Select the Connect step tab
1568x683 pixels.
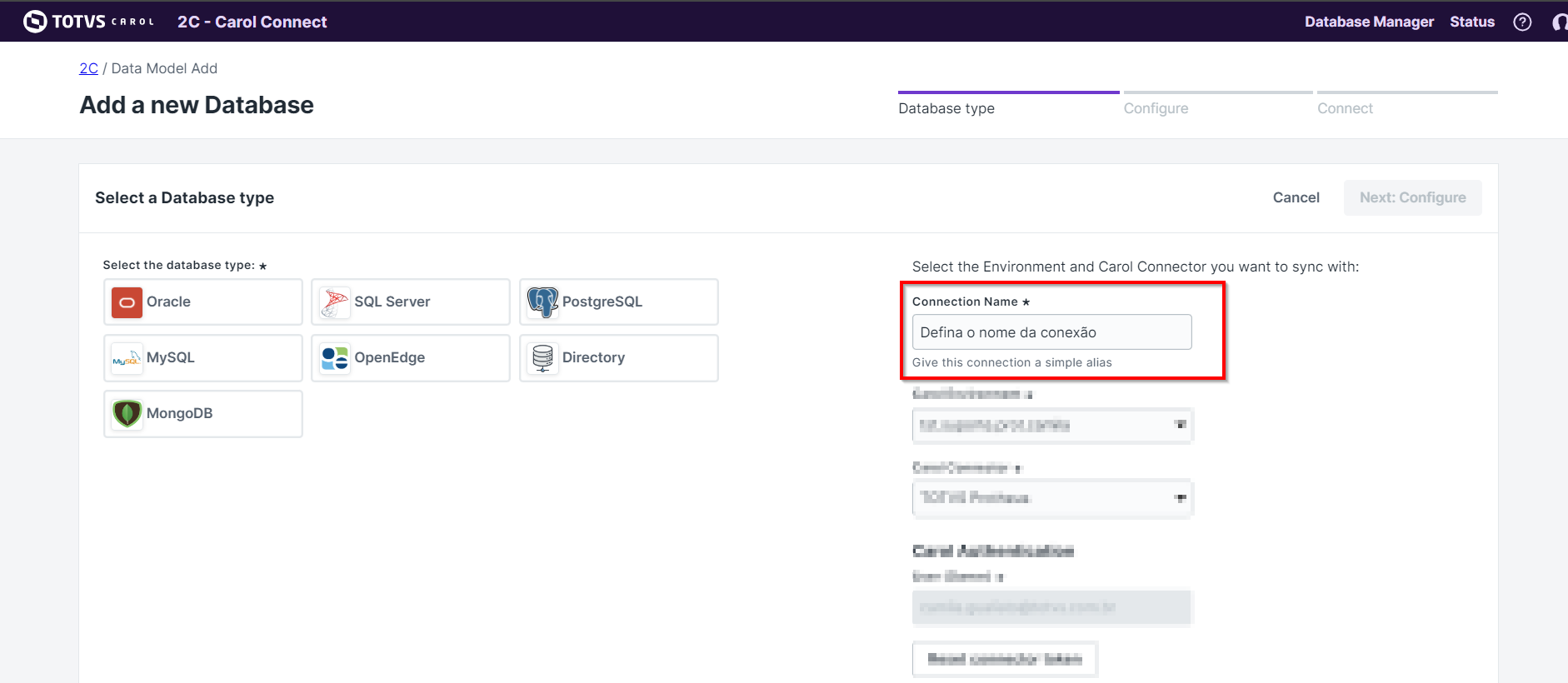1345,108
